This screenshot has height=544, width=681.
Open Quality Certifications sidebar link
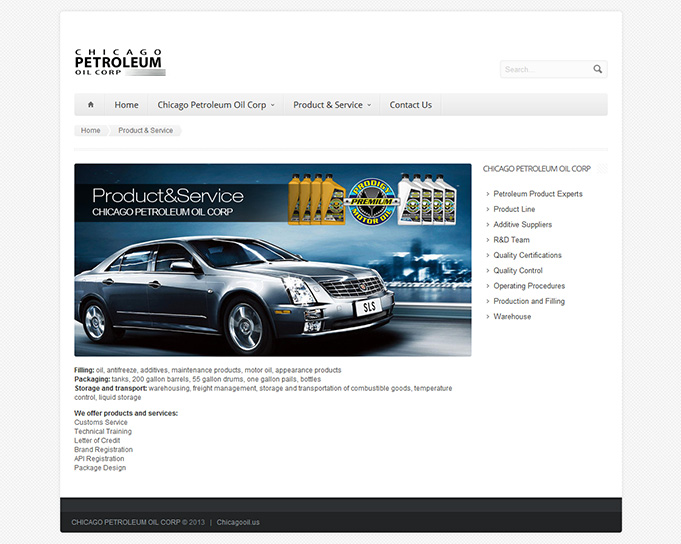527,255
